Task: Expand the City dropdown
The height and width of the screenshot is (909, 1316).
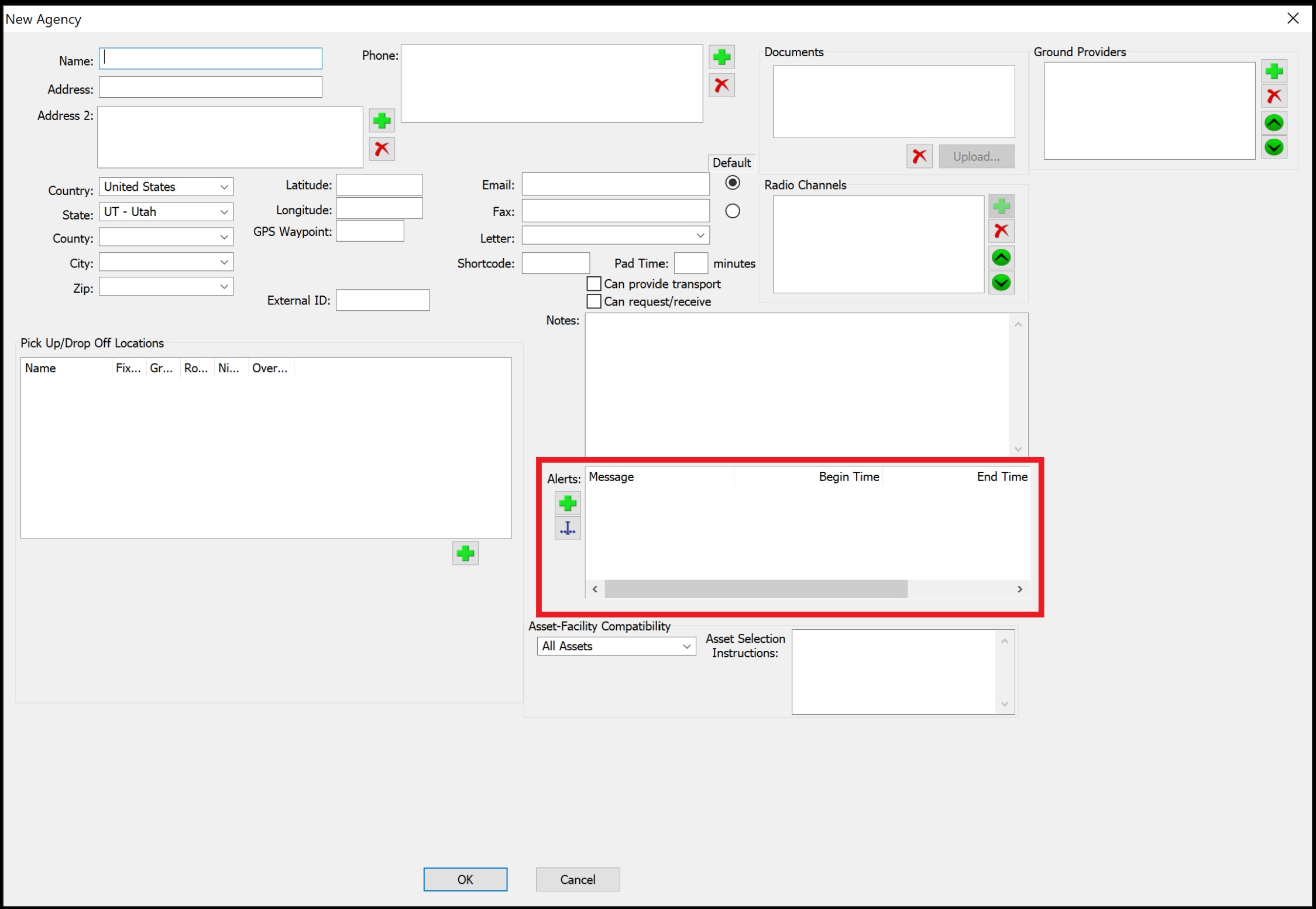Action: 166,262
